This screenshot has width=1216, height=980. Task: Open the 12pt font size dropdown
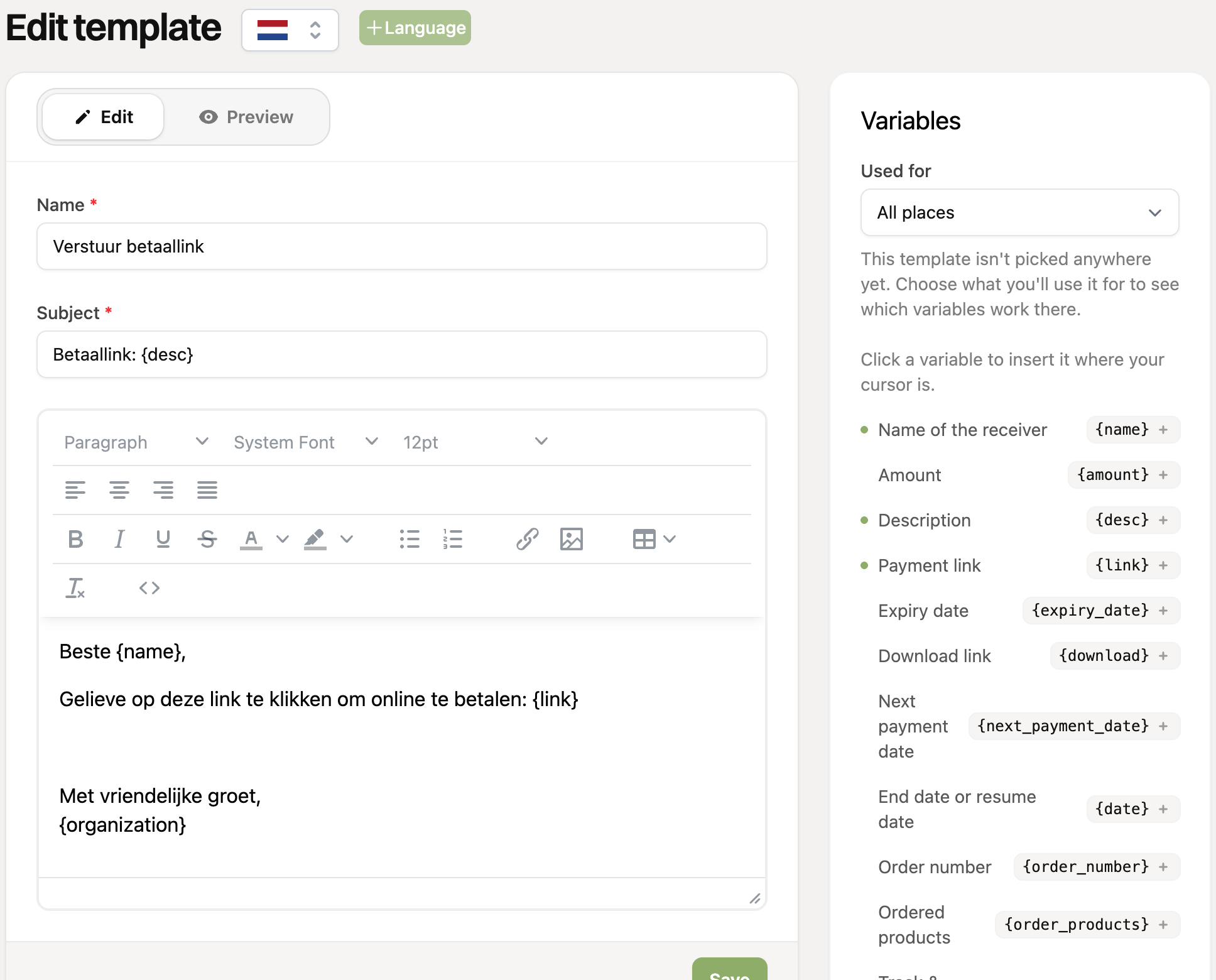click(475, 442)
